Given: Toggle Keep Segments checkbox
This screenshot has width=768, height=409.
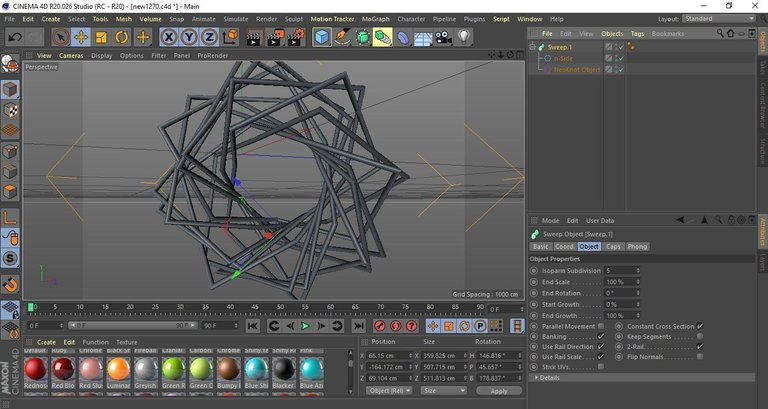Looking at the screenshot, I should click(700, 337).
